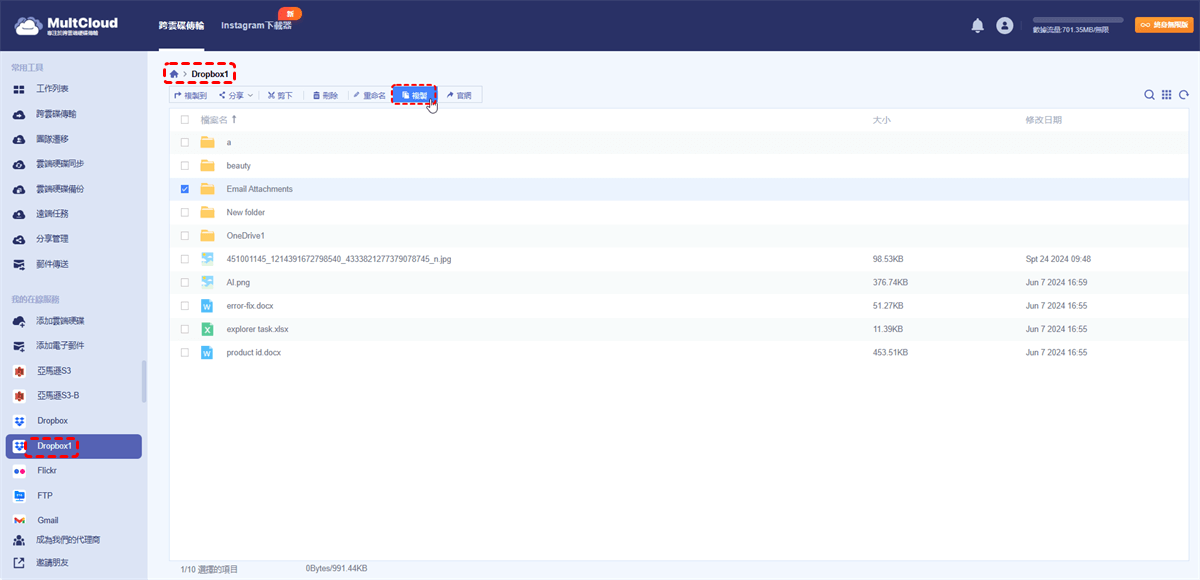Check the box for explorer task.xlsx
Image resolution: width=1200 pixels, height=580 pixels.
pos(184,329)
